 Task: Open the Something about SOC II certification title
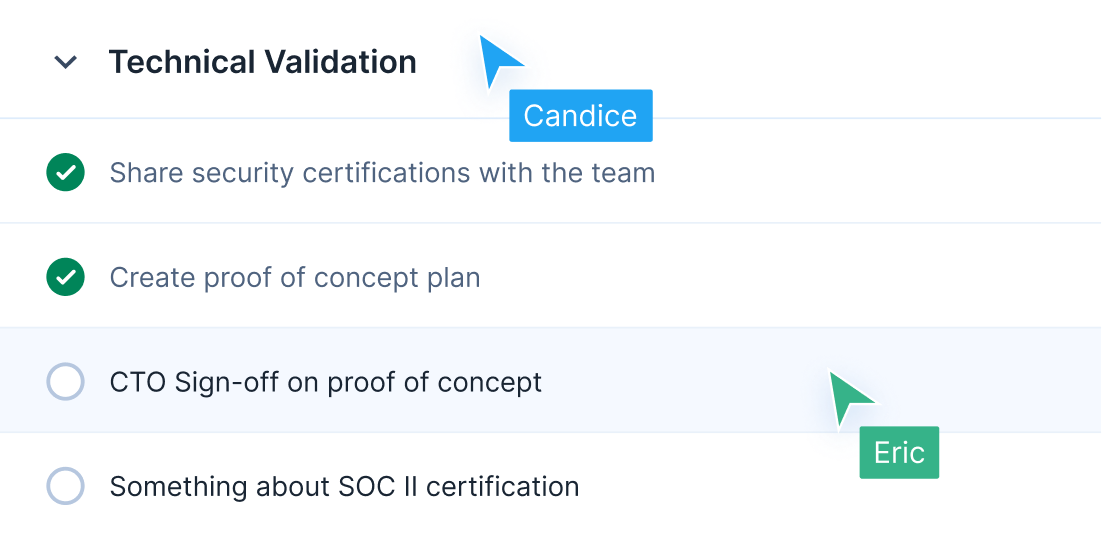tap(344, 487)
